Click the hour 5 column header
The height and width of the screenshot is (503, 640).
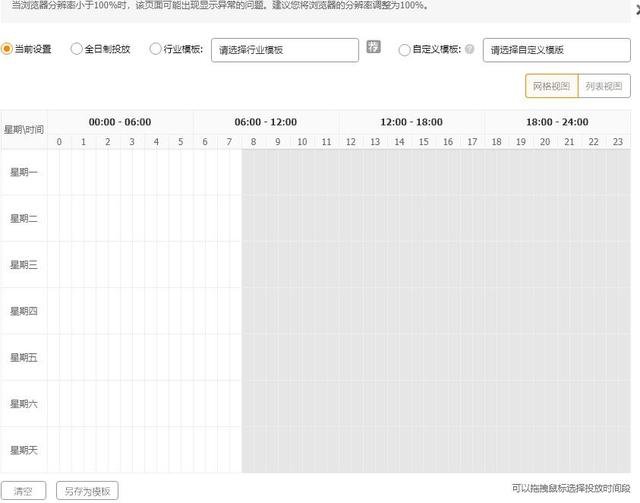click(180, 142)
